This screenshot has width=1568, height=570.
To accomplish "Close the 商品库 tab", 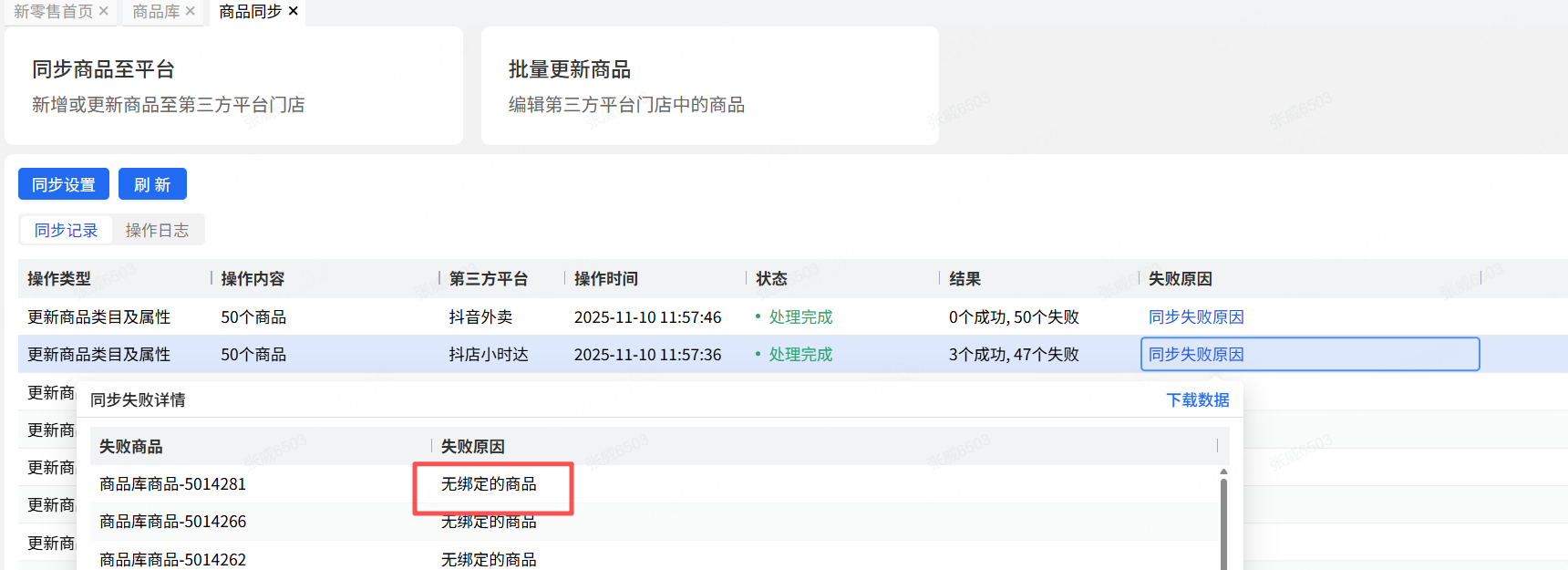I will 191,11.
